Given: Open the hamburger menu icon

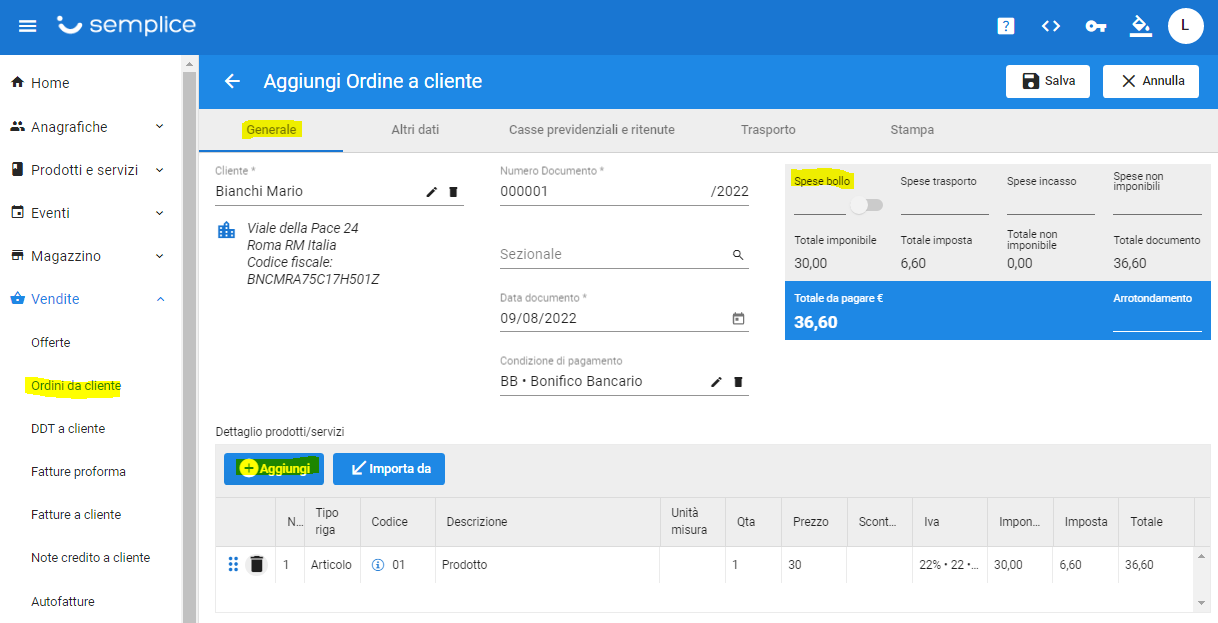Looking at the screenshot, I should 28,26.
